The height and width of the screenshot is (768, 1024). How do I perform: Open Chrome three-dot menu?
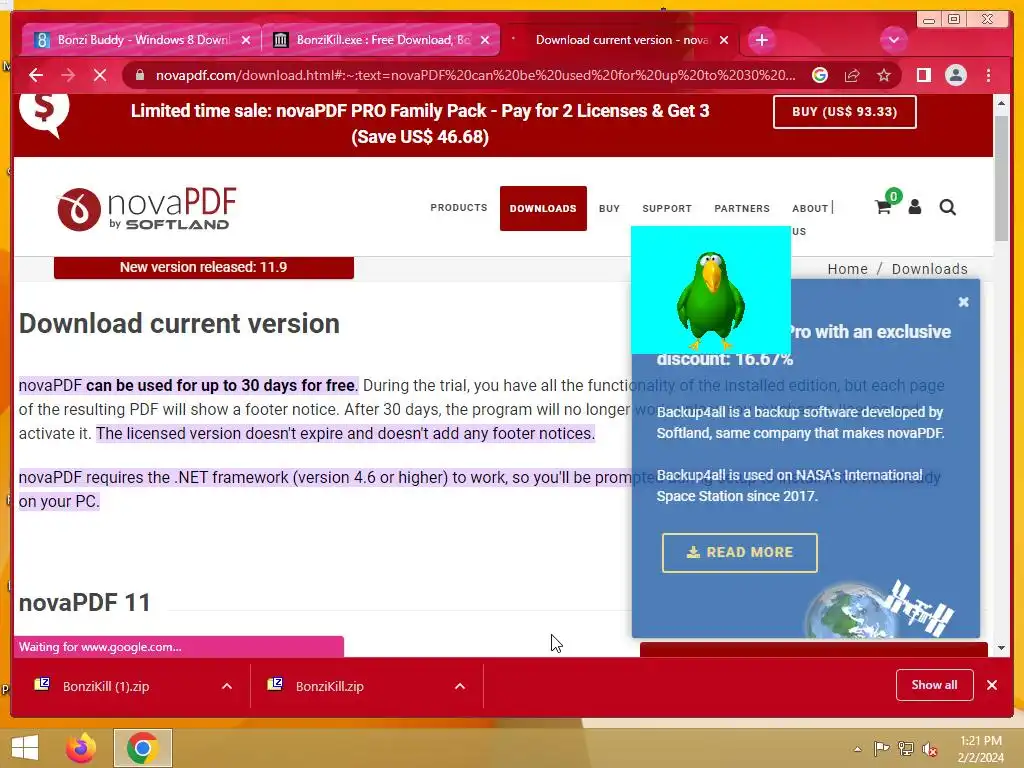988,75
